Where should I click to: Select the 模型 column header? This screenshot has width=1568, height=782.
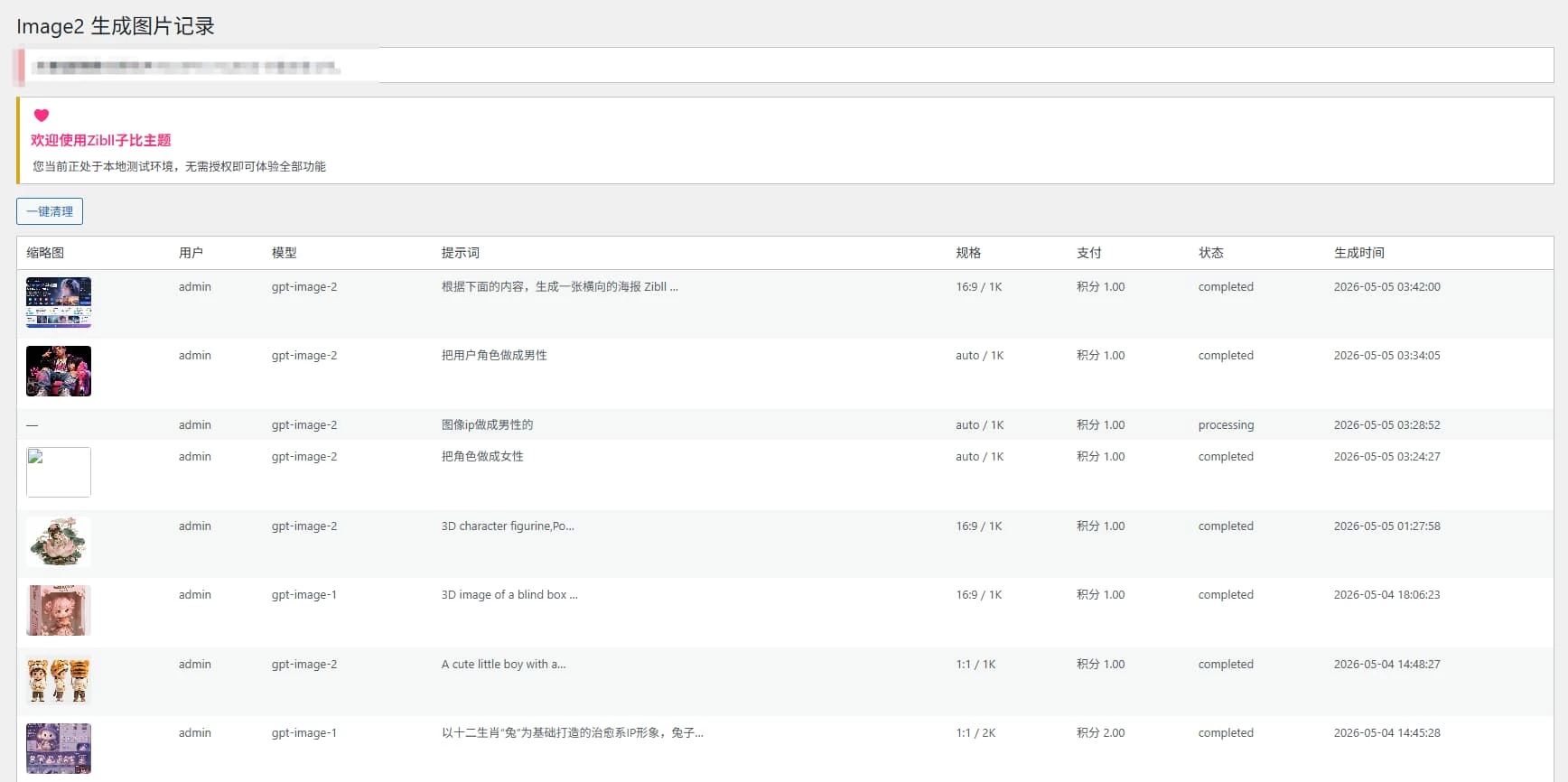(x=285, y=253)
